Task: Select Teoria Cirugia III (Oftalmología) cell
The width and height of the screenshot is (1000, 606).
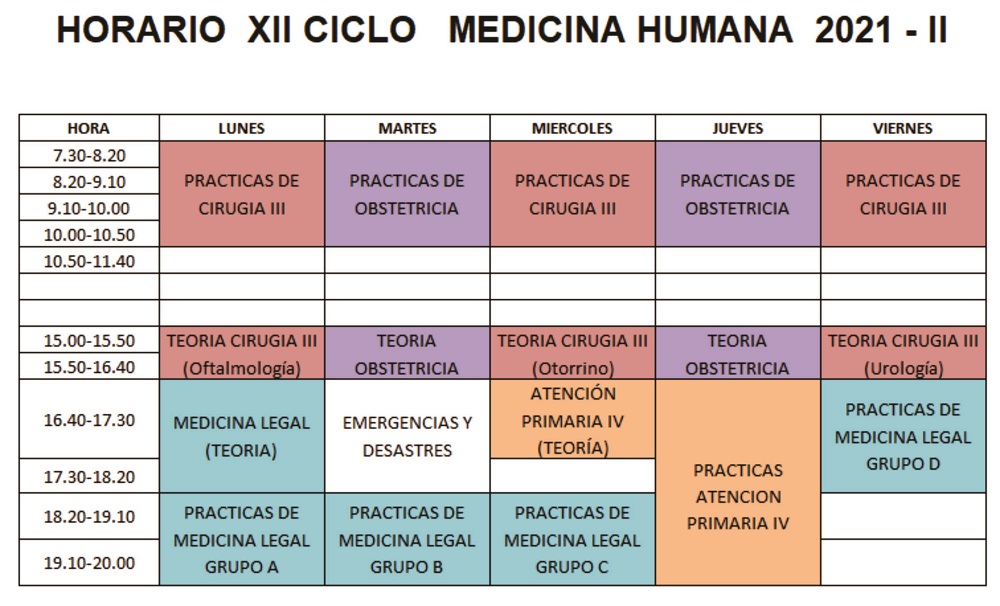Action: 242,353
